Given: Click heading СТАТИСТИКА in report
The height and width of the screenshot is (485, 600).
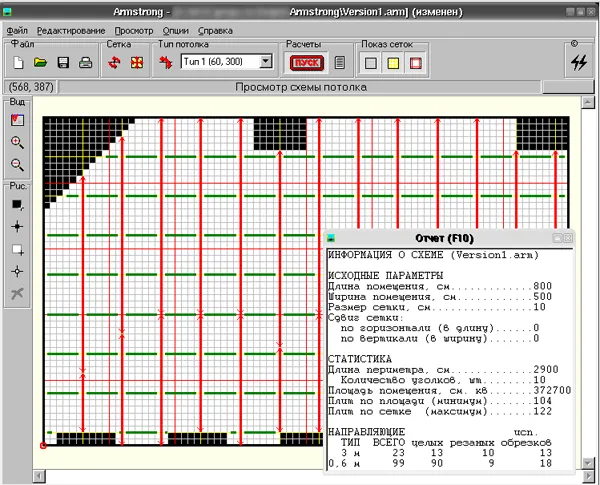Looking at the screenshot, I should (x=360, y=359).
